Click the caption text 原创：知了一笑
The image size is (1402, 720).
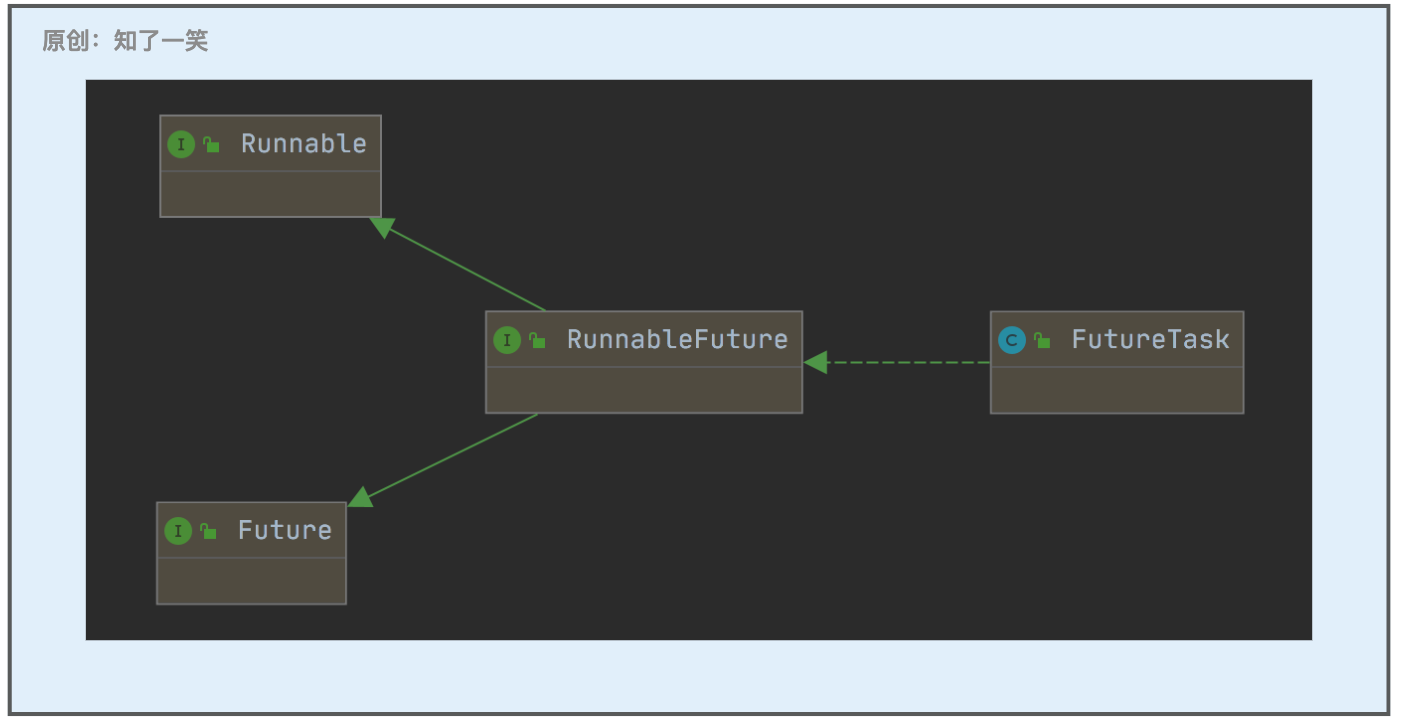pos(125,41)
